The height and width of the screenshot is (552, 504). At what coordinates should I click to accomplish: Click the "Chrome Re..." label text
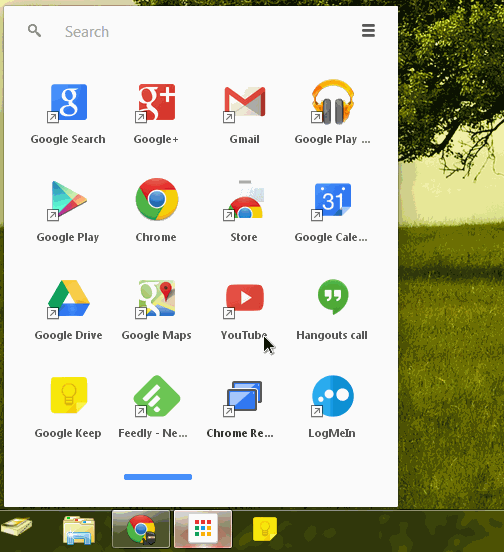click(240, 433)
